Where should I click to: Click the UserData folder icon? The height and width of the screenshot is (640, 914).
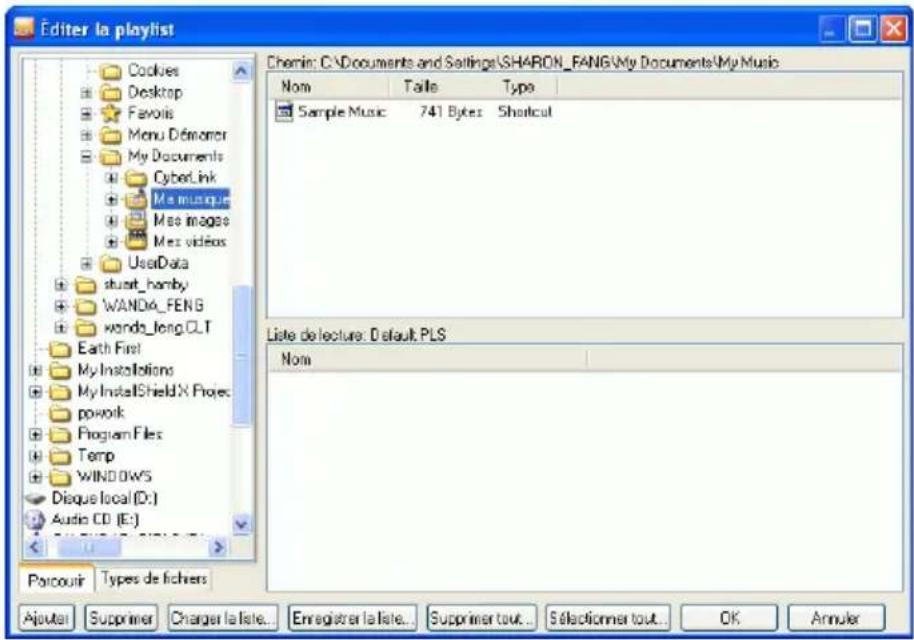pyautogui.click(x=111, y=263)
